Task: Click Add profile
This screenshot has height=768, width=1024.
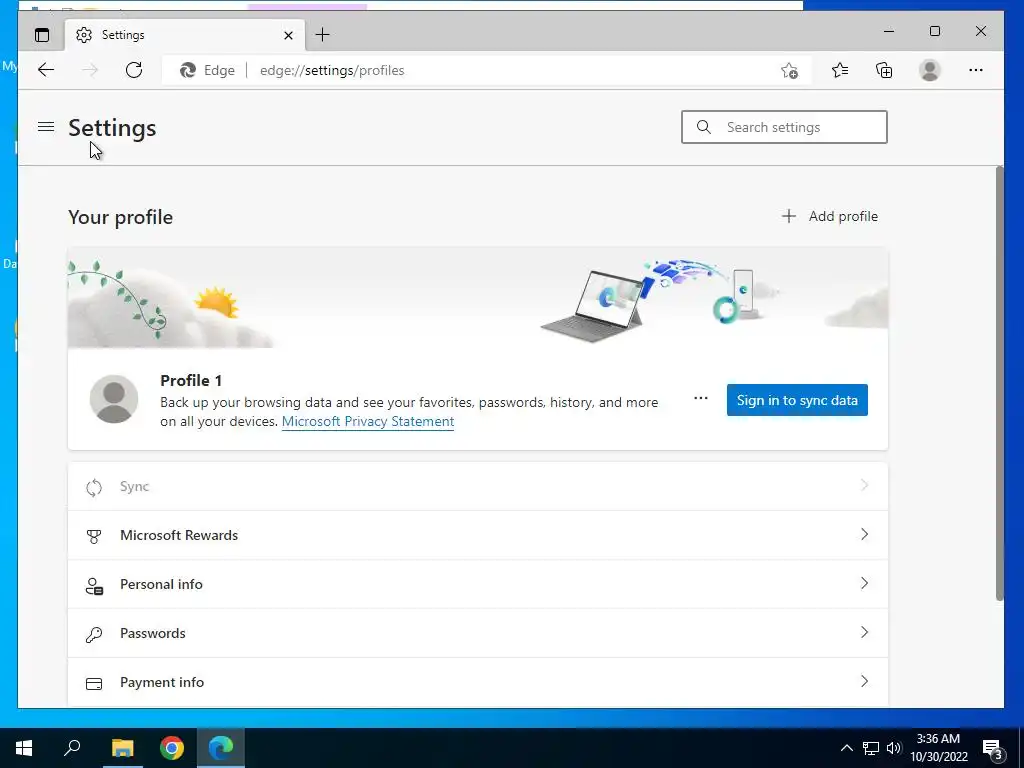Action: [829, 216]
